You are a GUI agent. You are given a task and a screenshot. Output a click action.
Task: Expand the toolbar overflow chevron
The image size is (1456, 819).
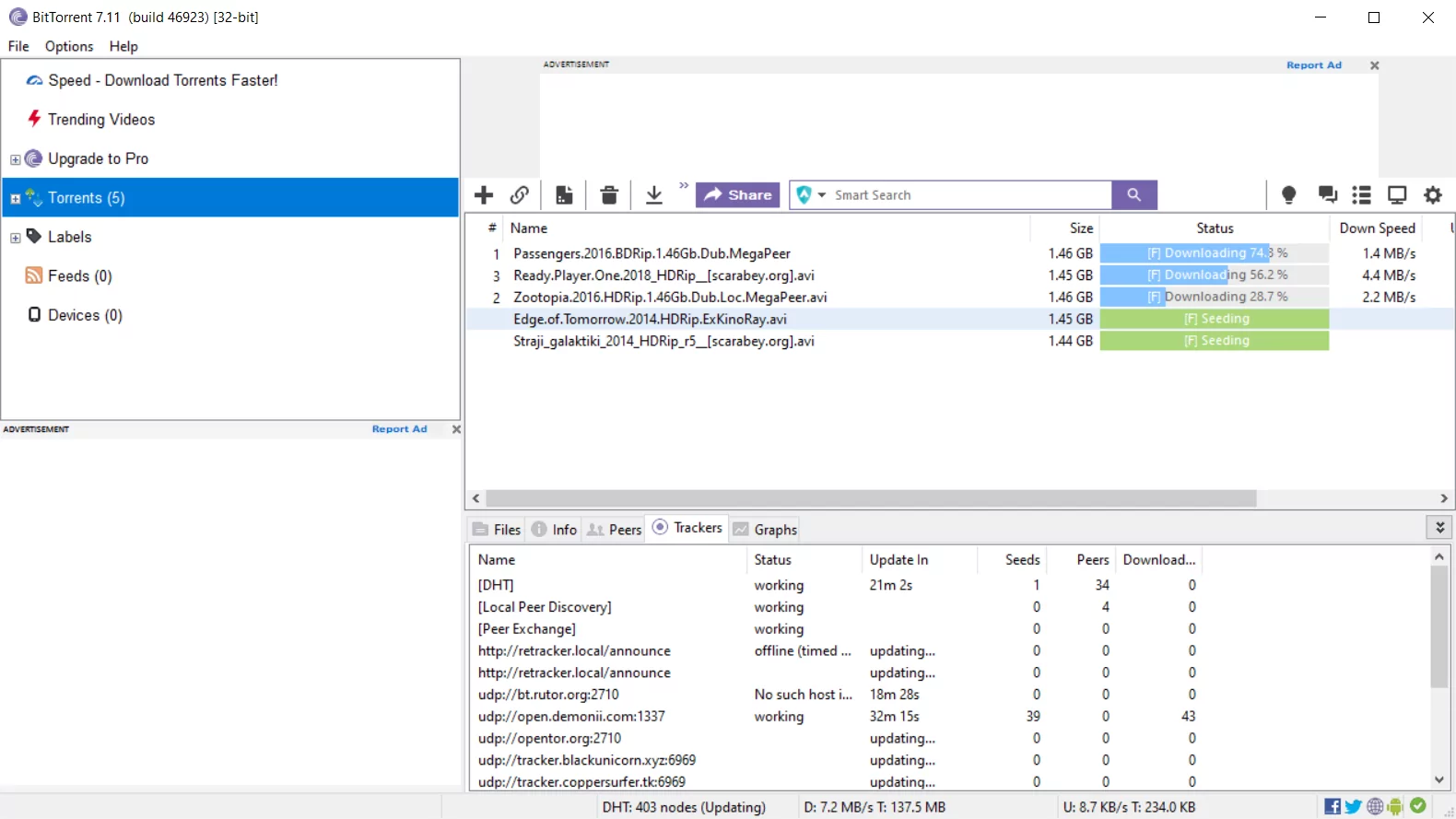coord(684,186)
